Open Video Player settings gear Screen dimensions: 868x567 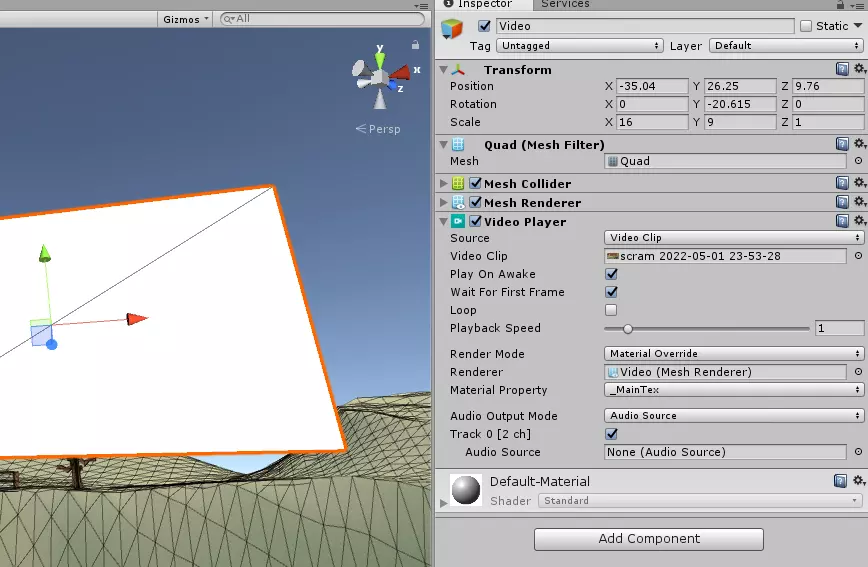[859, 221]
